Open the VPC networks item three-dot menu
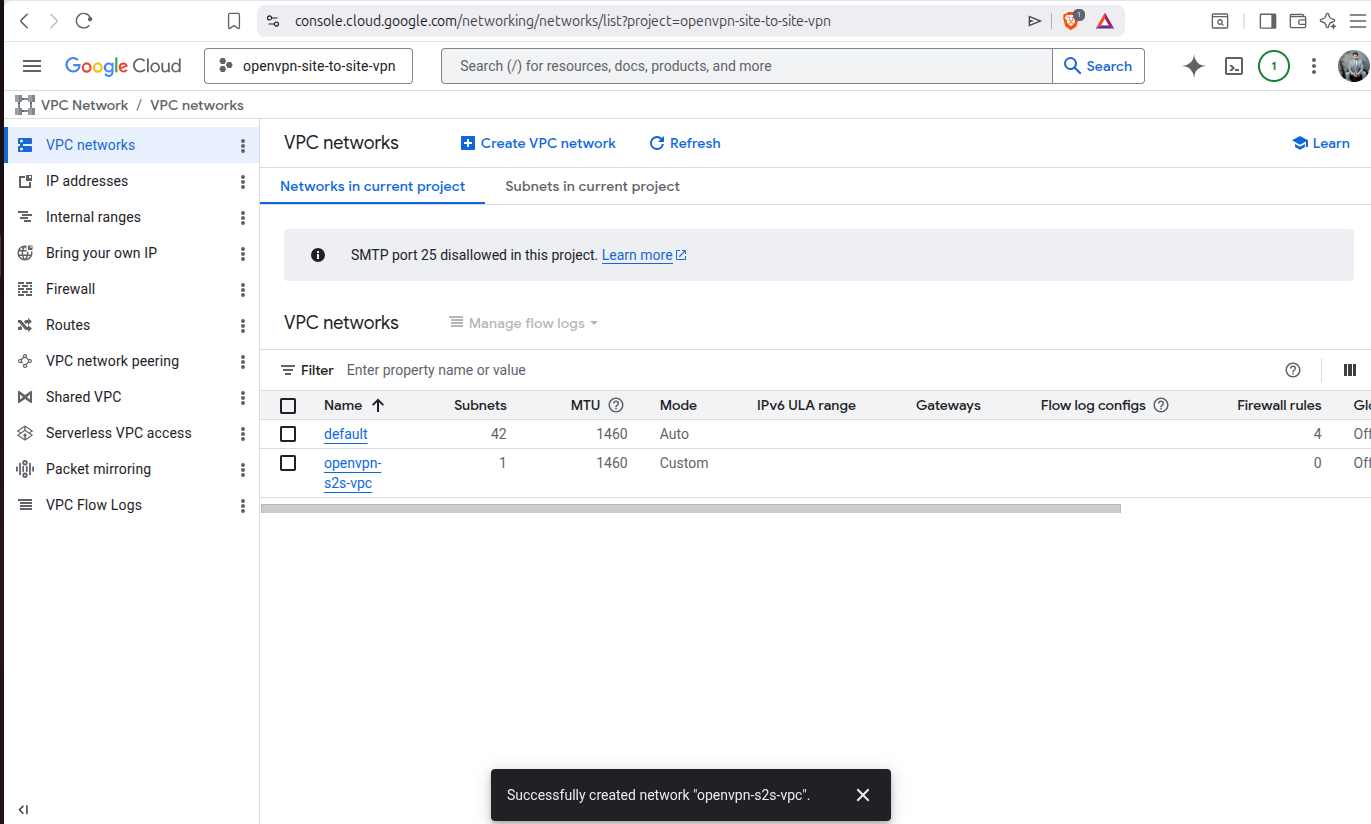 tap(243, 145)
